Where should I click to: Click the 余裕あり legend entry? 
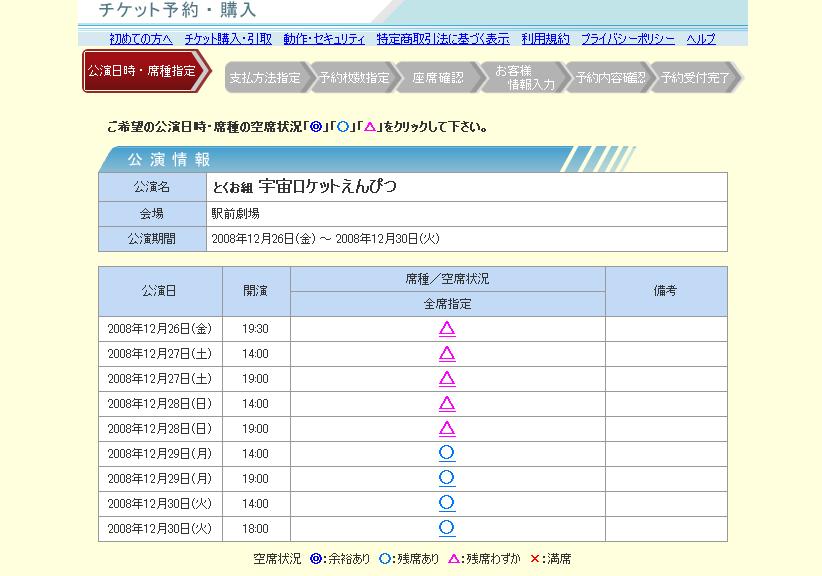(x=340, y=559)
